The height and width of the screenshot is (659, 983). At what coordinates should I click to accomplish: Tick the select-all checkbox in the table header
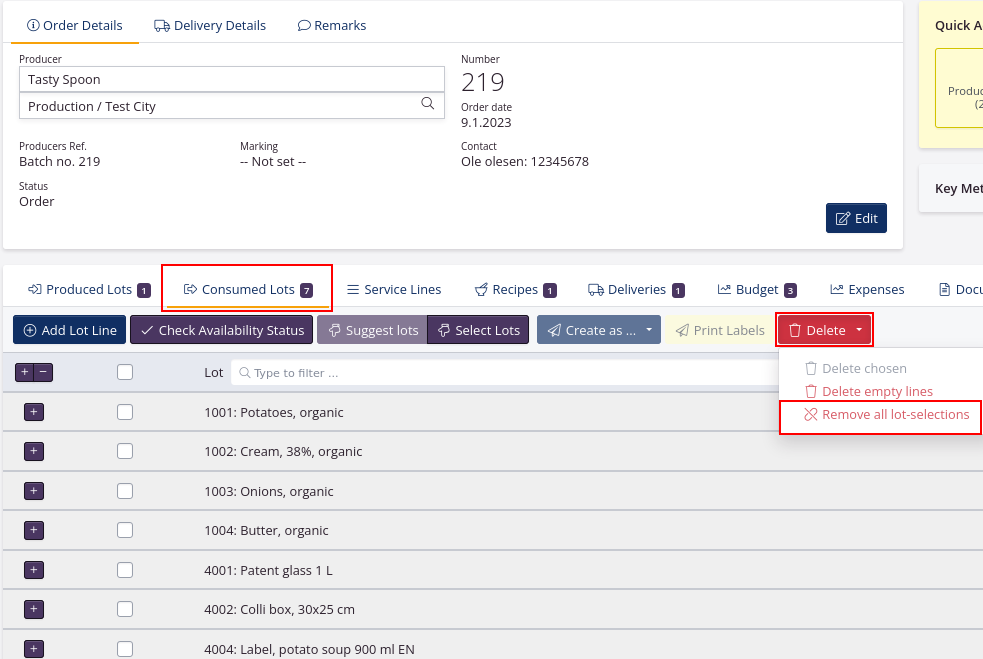click(124, 371)
